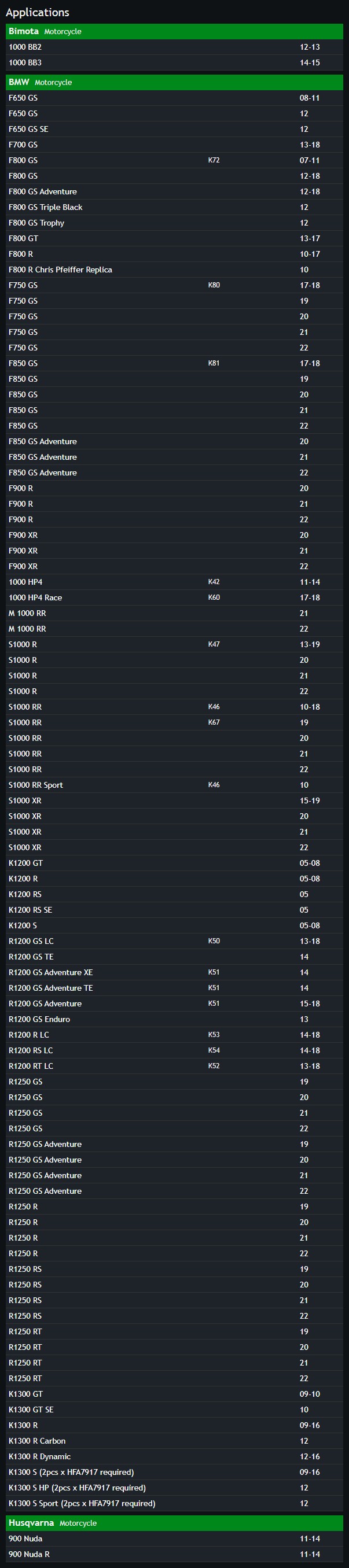Select the 900 Nuda R row
349x1568 pixels.
pos(174,1555)
